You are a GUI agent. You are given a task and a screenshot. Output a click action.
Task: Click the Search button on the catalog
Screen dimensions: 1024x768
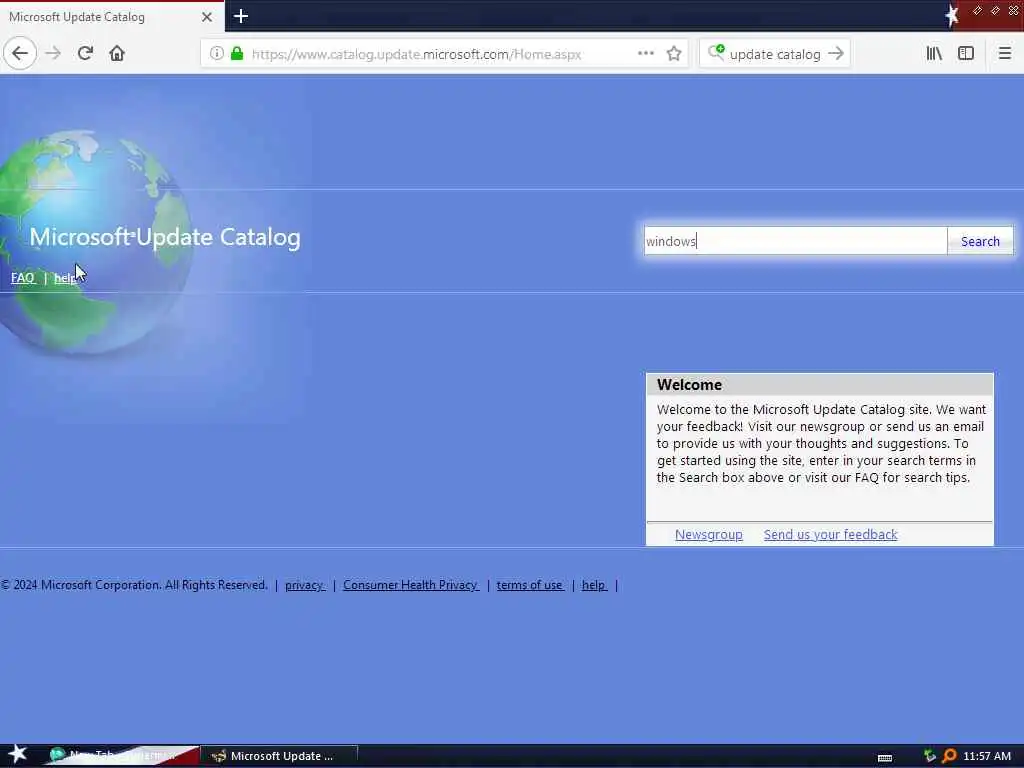[980, 241]
